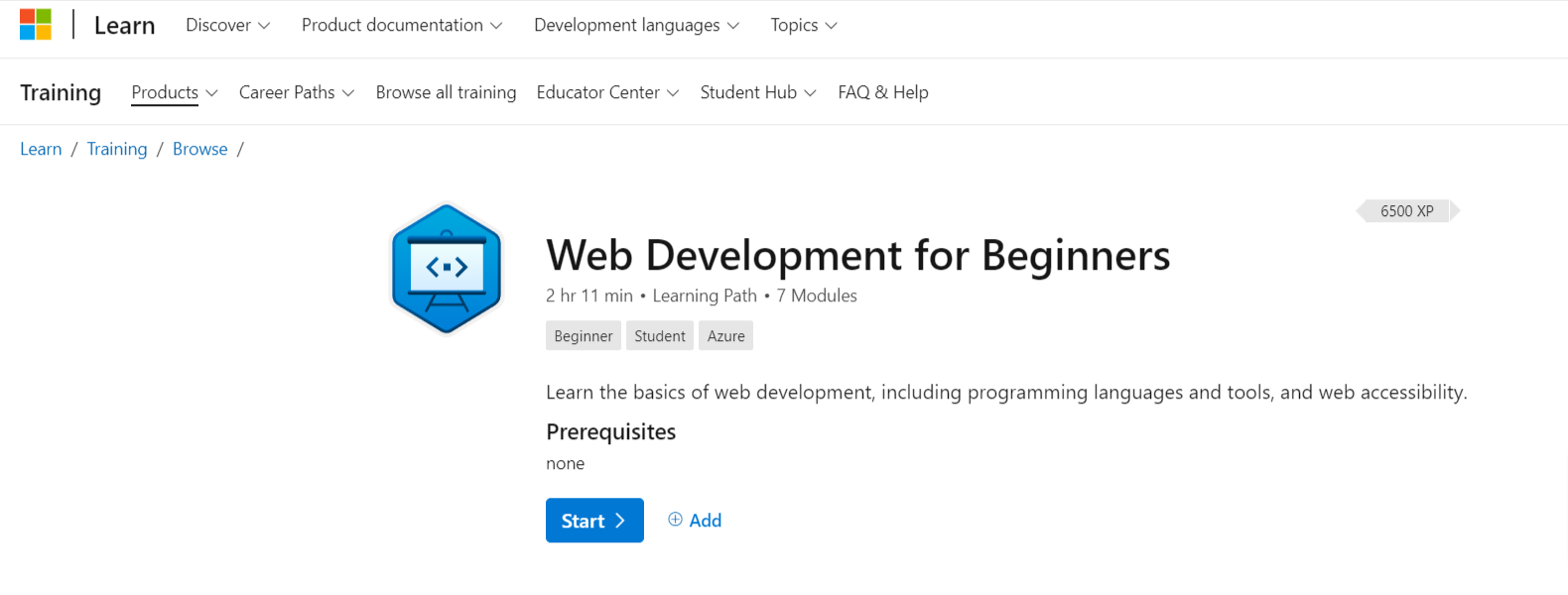Click the Student tag
This screenshot has width=1568, height=595.
[660, 336]
